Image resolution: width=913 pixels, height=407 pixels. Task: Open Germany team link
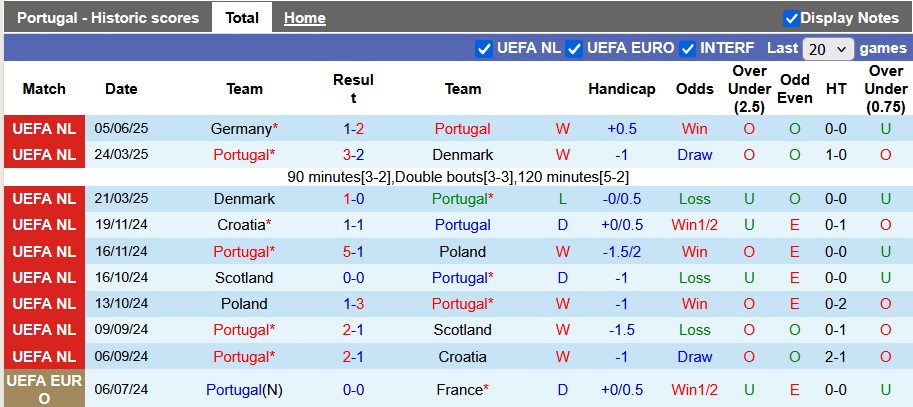241,129
